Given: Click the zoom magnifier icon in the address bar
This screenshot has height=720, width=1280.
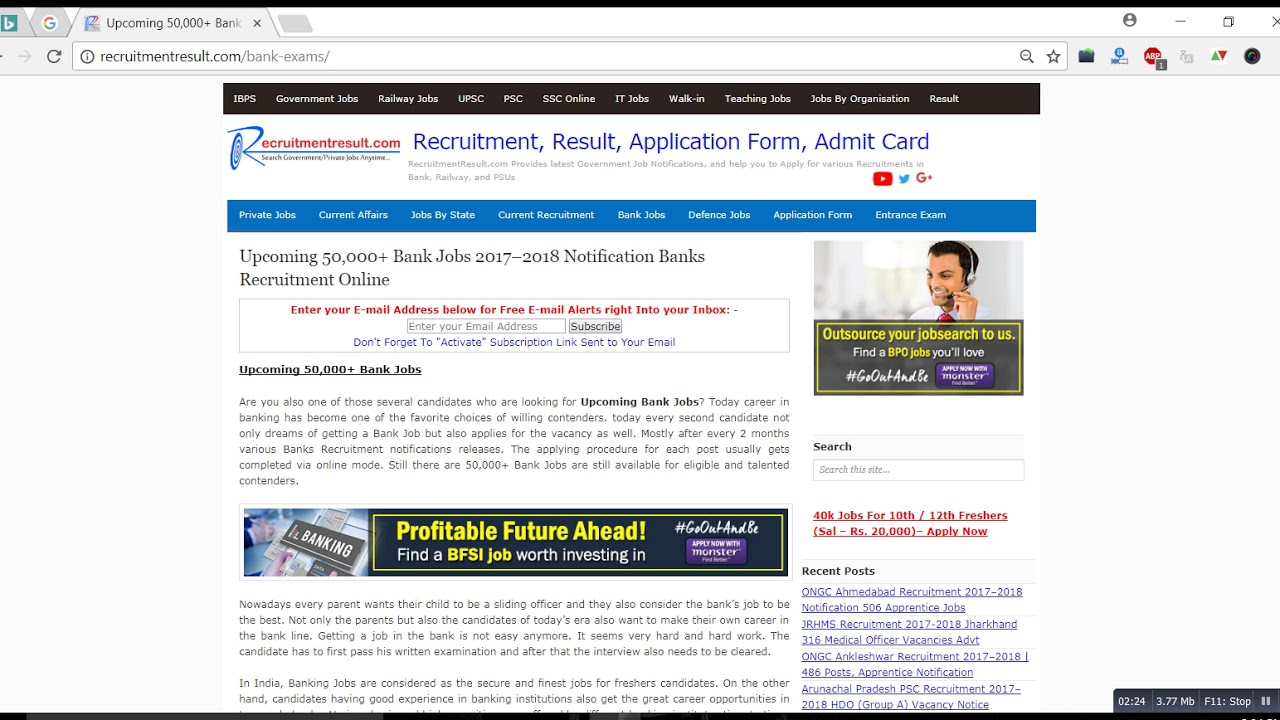Looking at the screenshot, I should (x=1026, y=56).
